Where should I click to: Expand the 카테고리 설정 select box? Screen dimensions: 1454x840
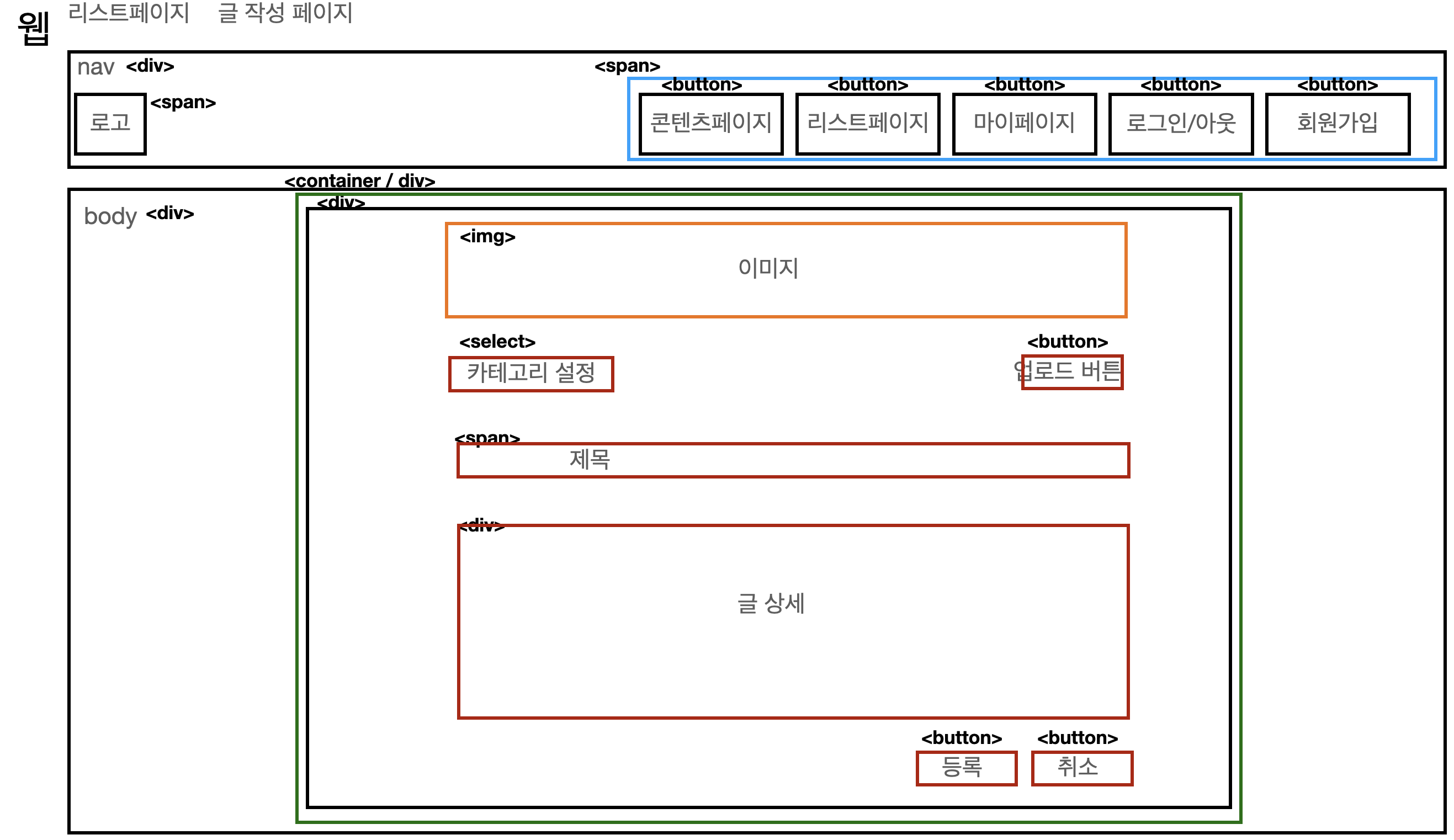coord(532,374)
